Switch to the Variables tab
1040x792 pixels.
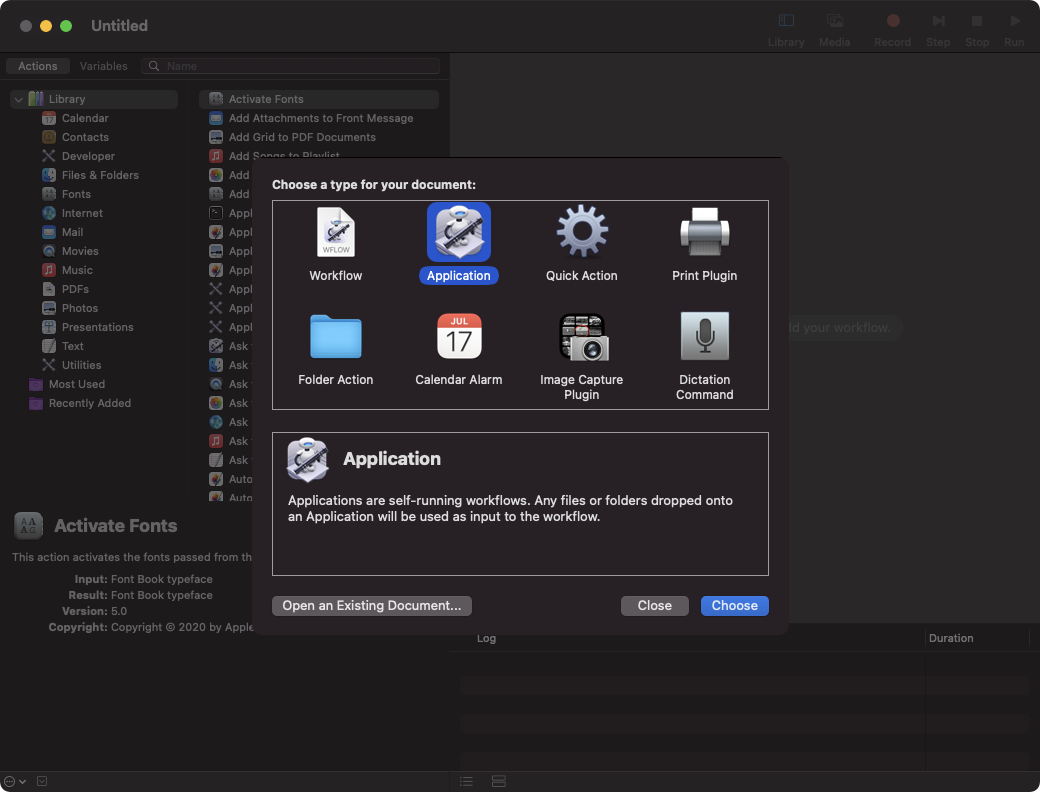[103, 66]
